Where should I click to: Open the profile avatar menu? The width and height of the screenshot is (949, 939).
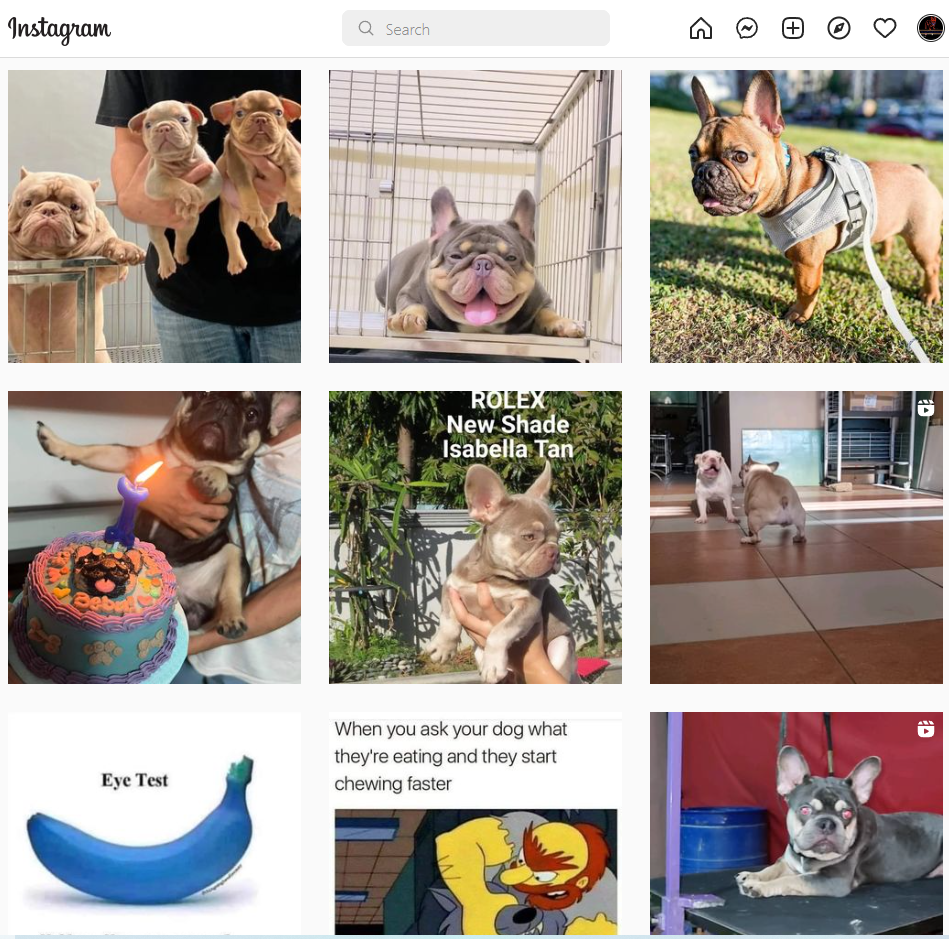tap(930, 28)
